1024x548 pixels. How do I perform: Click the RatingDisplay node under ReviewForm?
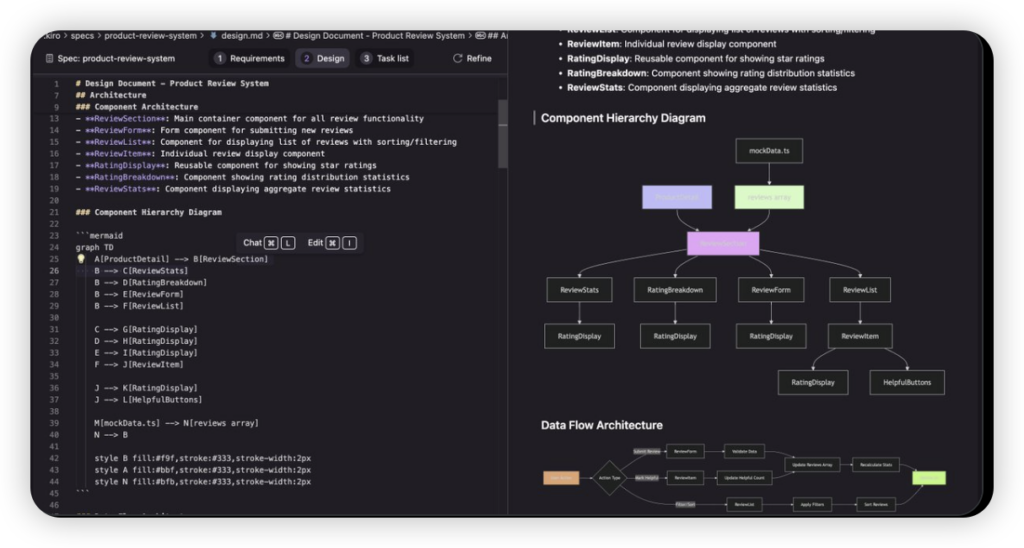[771, 336]
